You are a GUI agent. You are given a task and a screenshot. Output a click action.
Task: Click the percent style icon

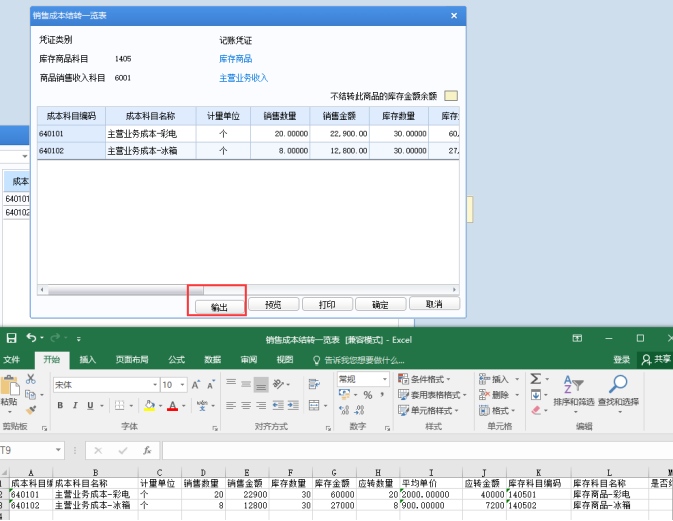click(368, 395)
